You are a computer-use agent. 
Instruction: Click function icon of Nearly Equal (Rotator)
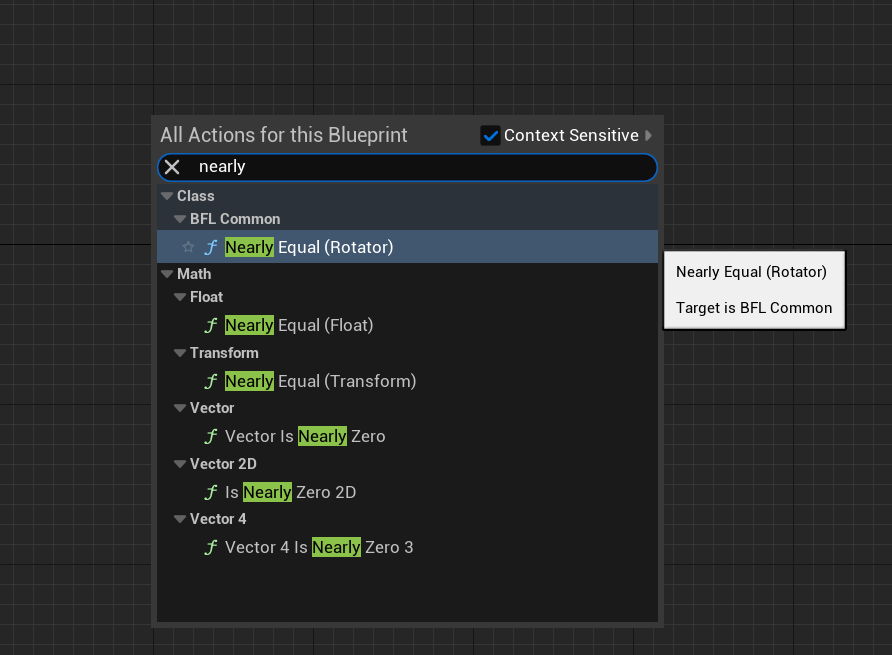tap(210, 247)
